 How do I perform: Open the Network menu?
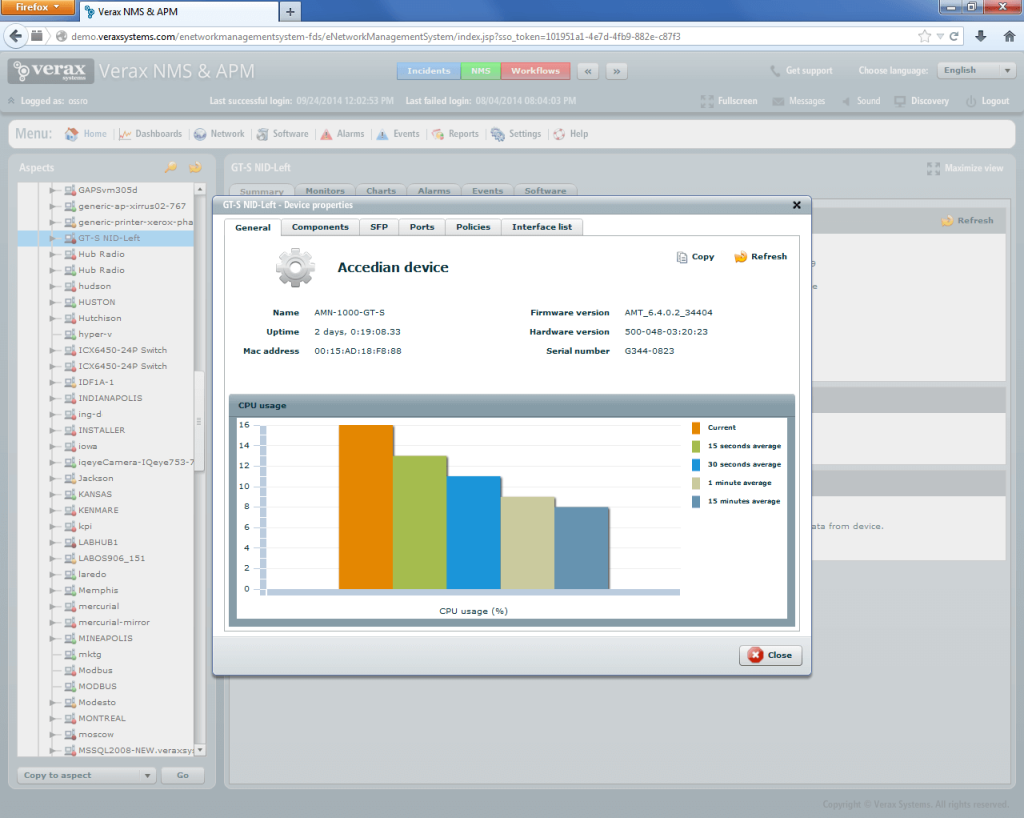(x=219, y=134)
